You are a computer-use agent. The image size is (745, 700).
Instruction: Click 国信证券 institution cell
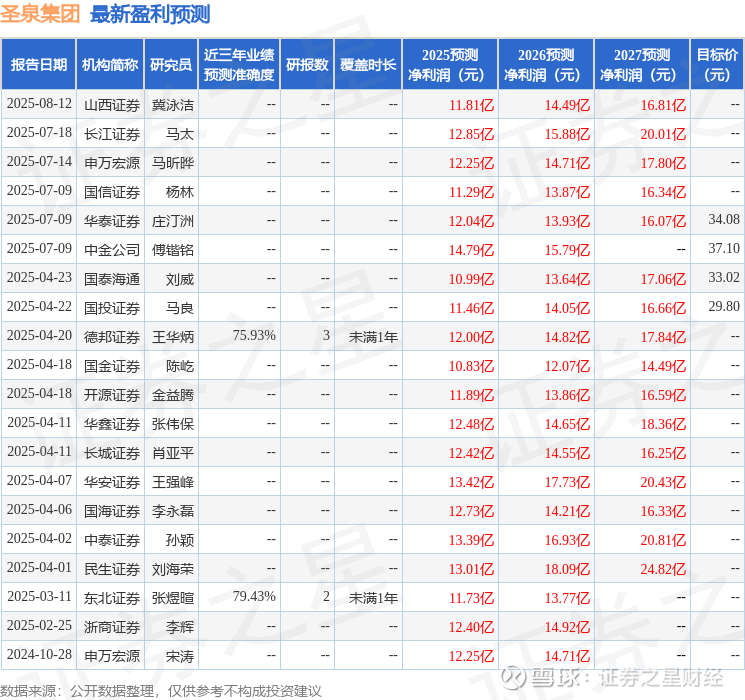click(x=112, y=192)
